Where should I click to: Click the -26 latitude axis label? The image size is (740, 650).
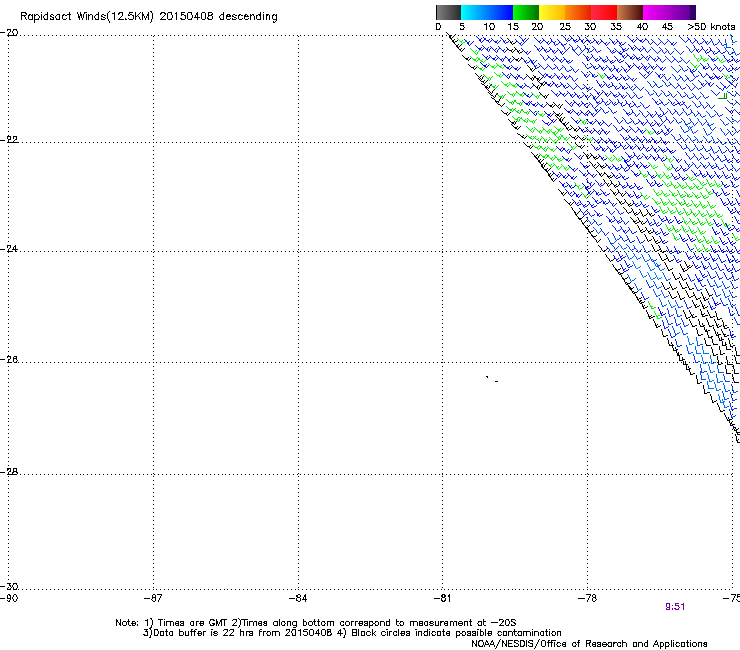coord(9,360)
